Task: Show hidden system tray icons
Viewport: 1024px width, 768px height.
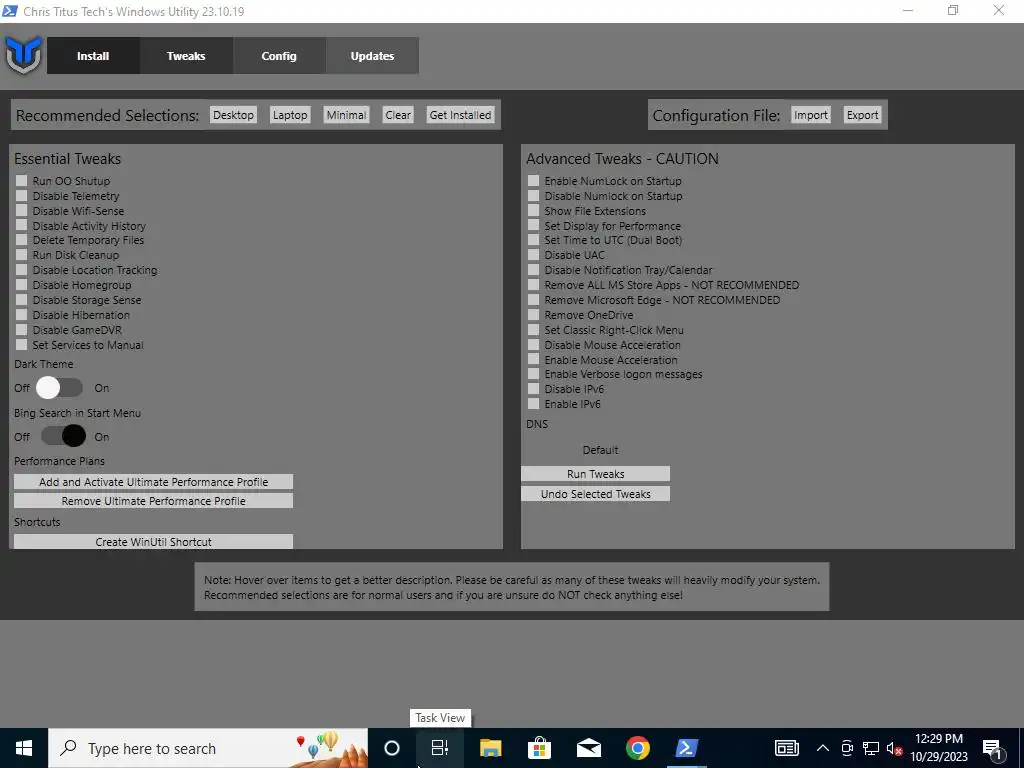Action: tap(823, 748)
